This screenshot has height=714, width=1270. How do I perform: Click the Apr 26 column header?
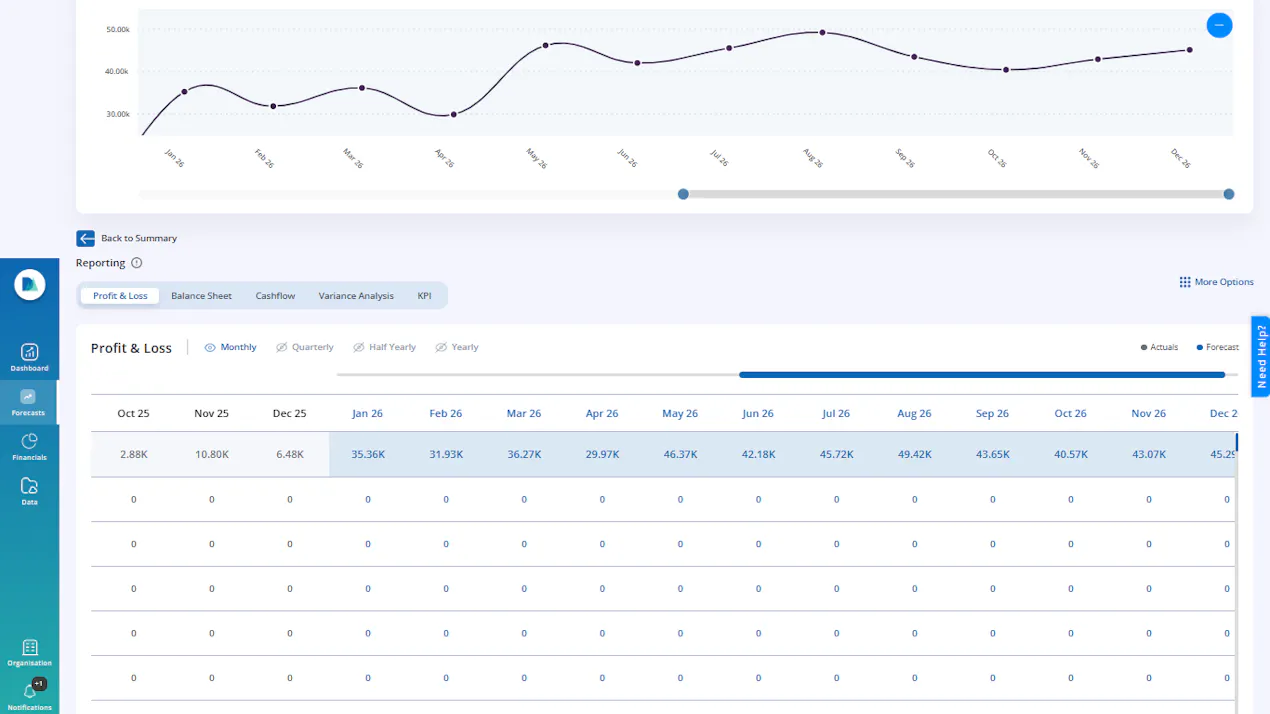click(x=601, y=413)
